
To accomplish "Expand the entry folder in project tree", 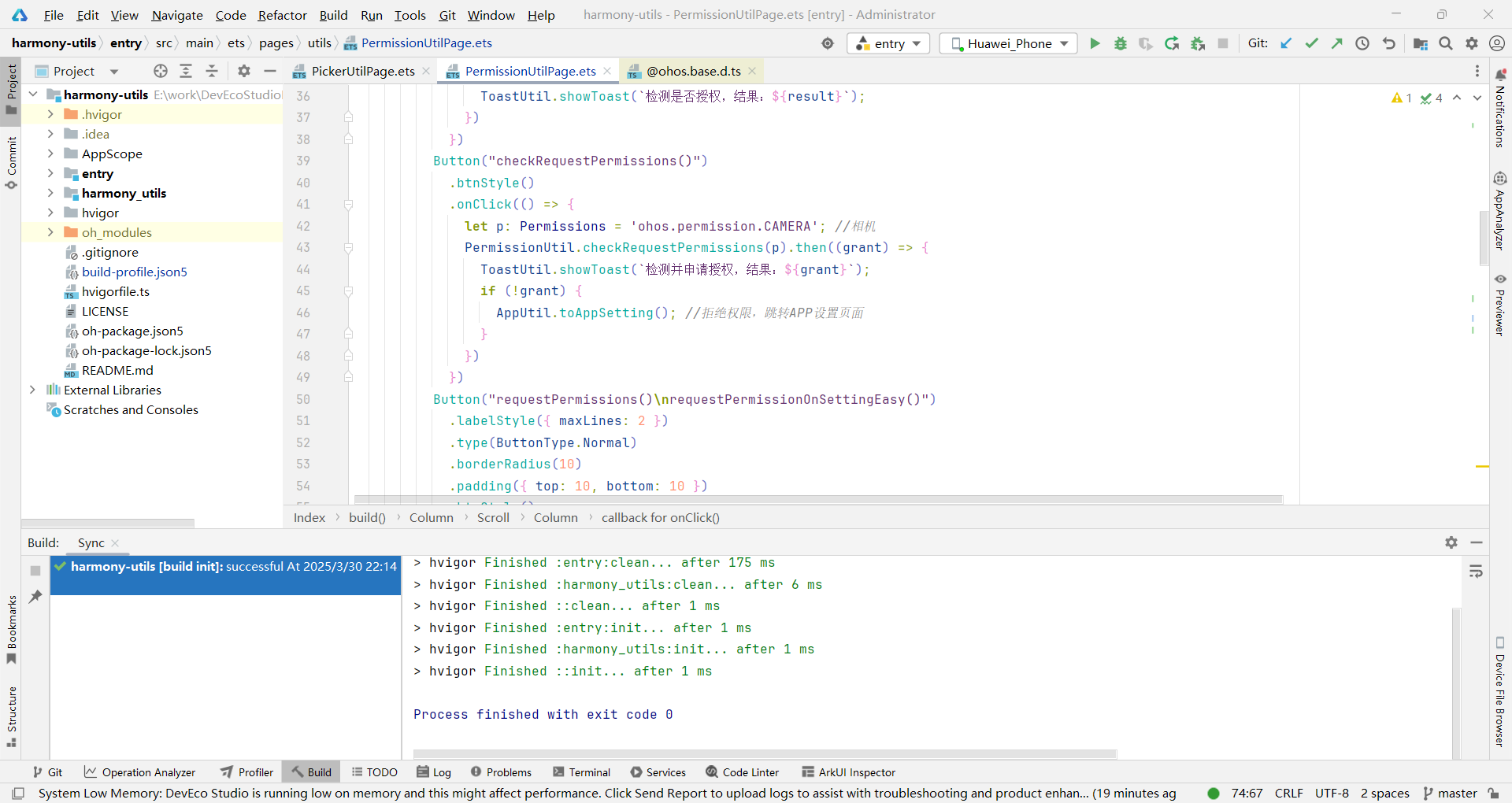I will point(50,174).
